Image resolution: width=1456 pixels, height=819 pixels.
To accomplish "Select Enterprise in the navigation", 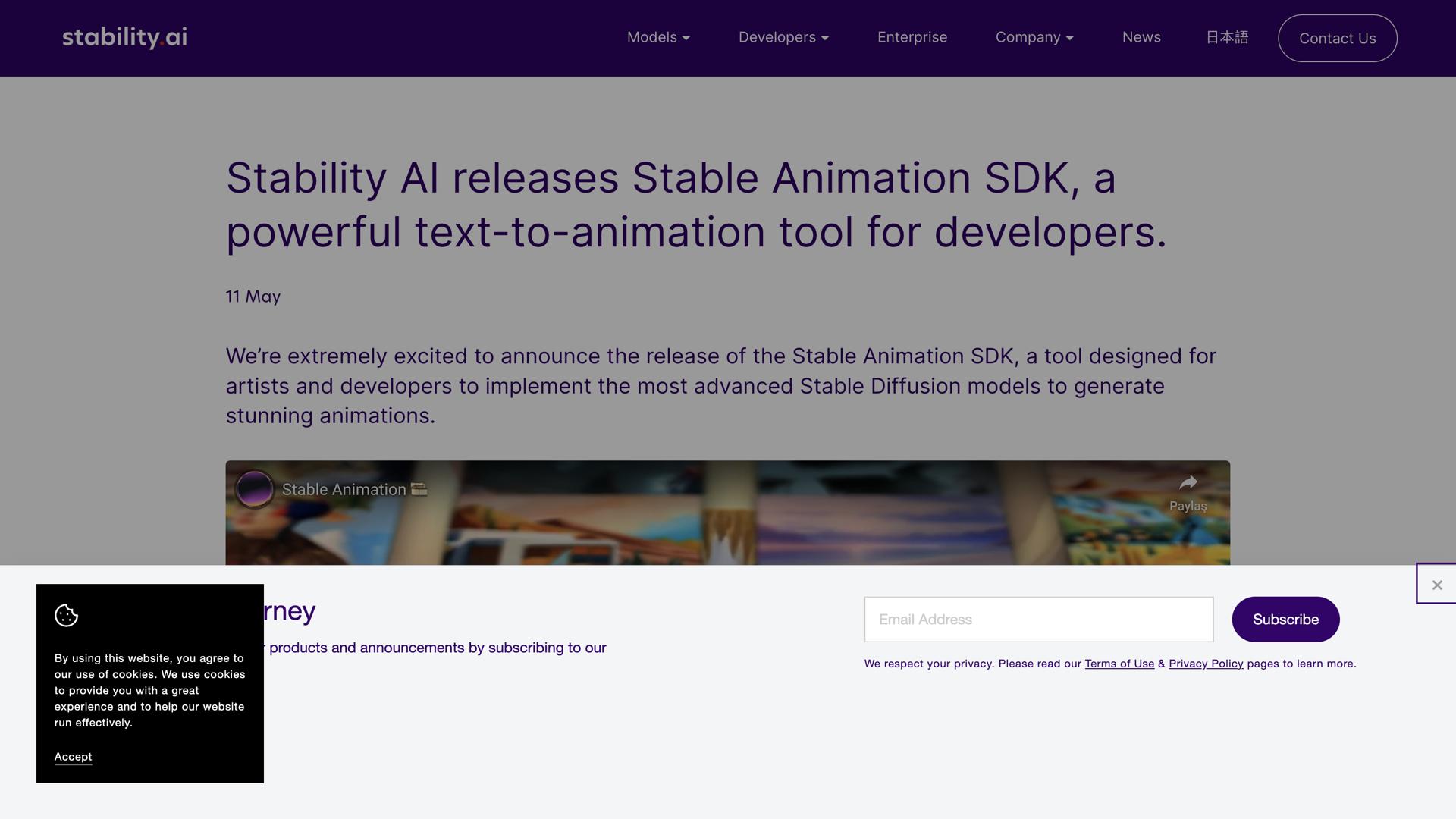I will pos(912,37).
